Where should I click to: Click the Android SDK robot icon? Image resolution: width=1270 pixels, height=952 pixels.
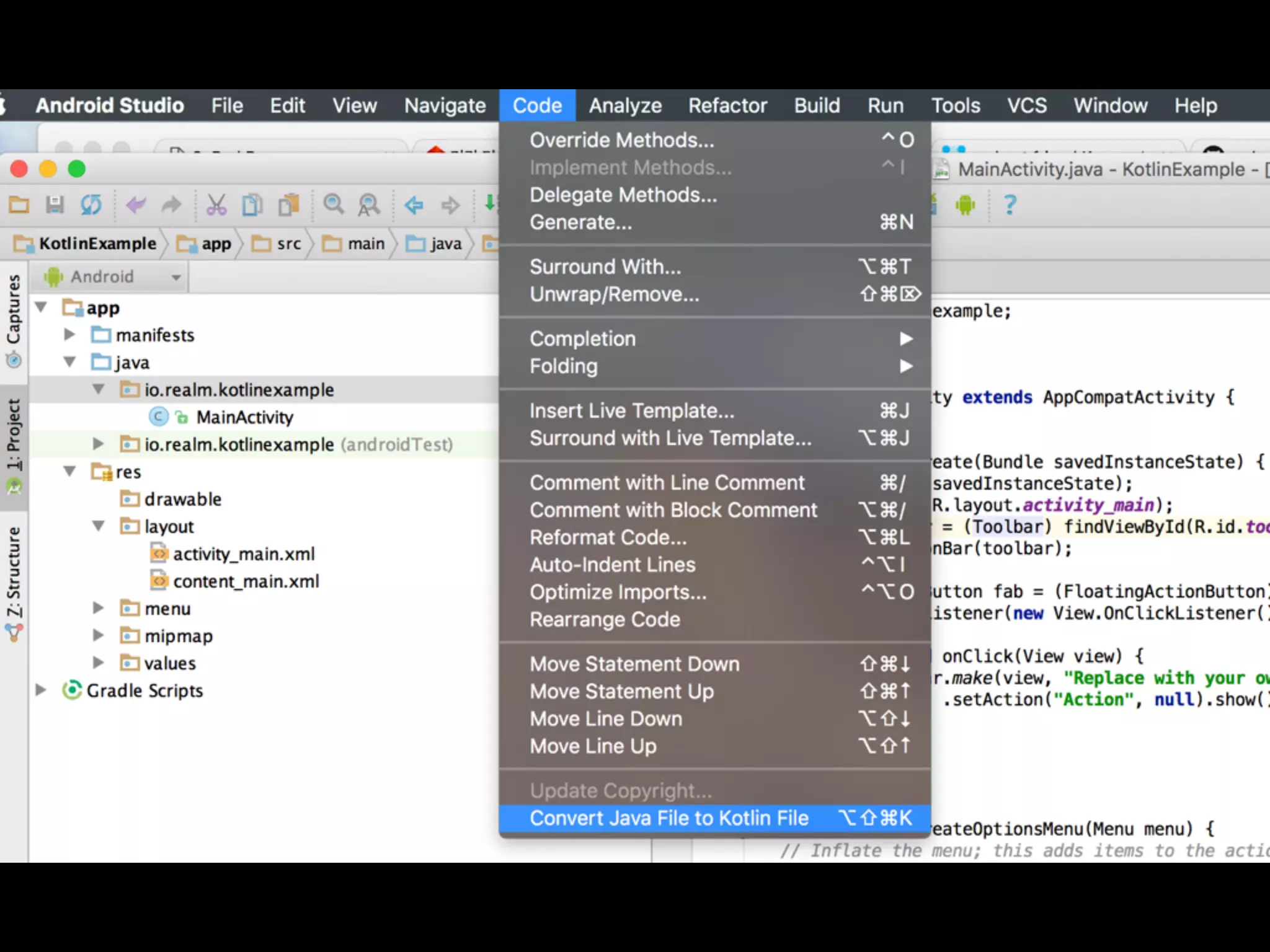click(965, 205)
